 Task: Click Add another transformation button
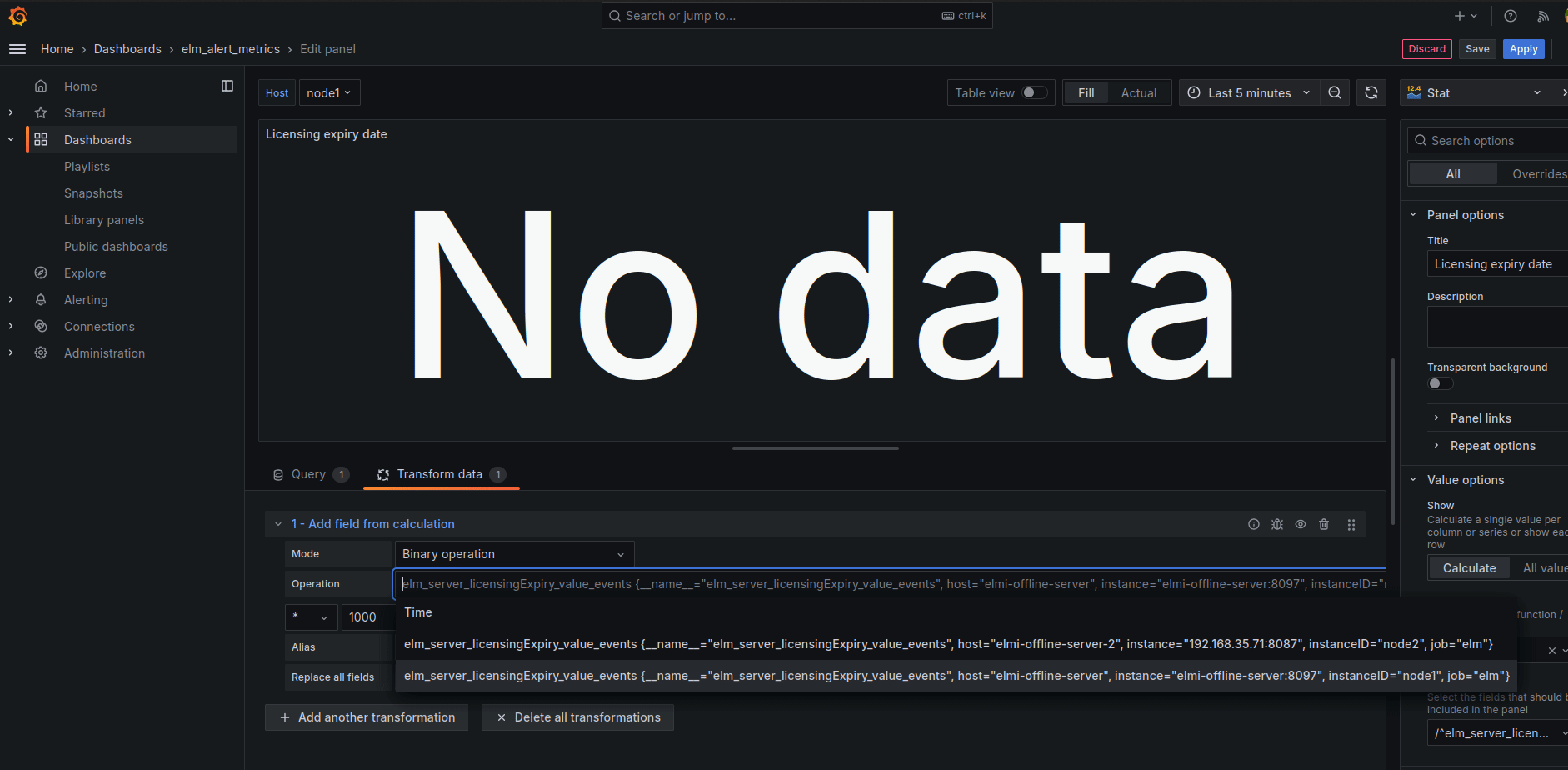tap(367, 717)
